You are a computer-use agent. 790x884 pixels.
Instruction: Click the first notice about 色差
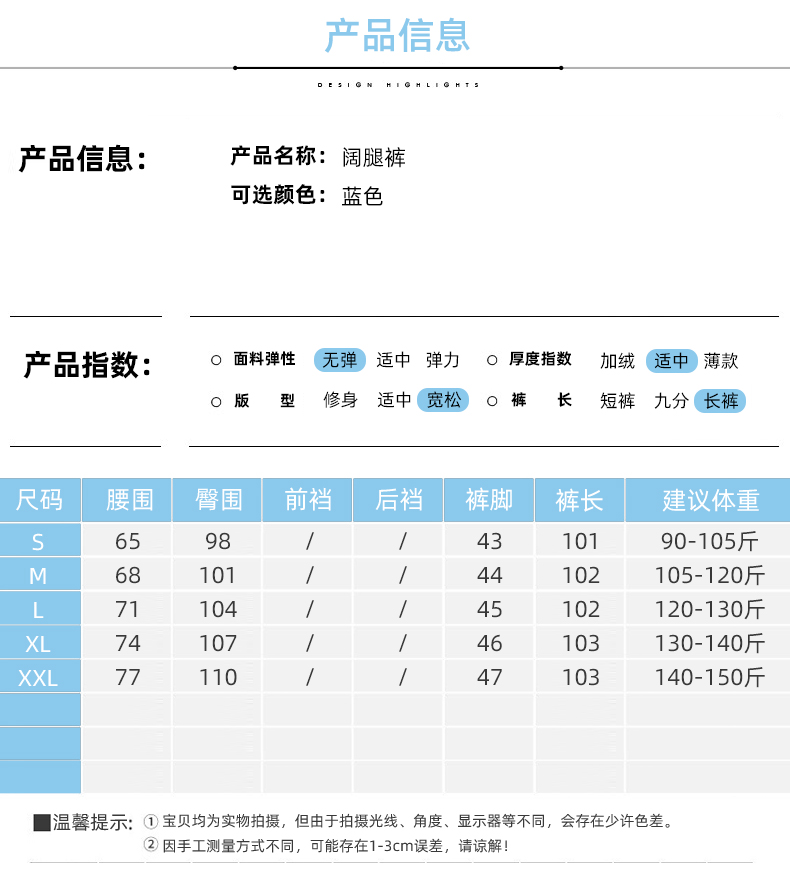coord(410,821)
